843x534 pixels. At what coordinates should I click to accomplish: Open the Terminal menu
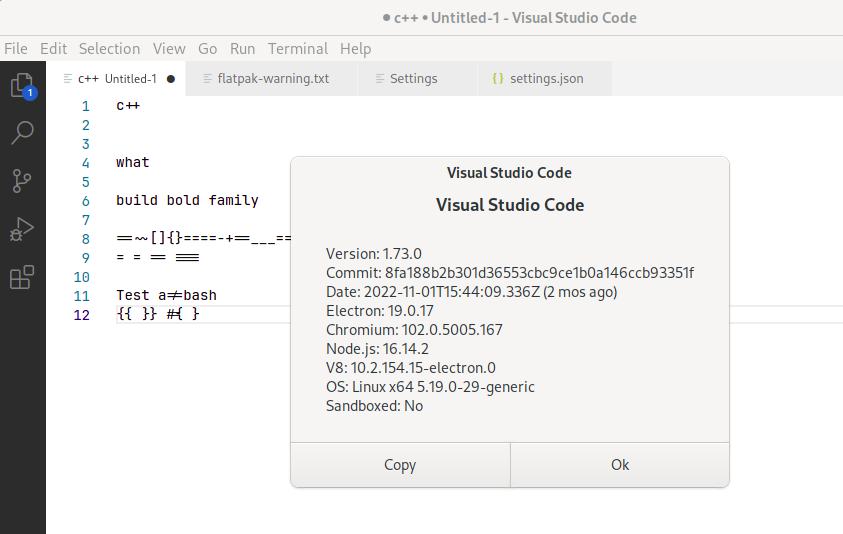click(x=298, y=49)
